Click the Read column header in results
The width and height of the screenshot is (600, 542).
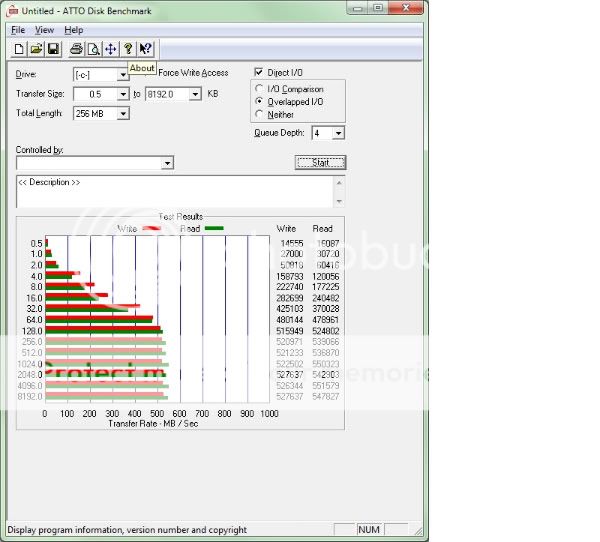pyautogui.click(x=322, y=229)
